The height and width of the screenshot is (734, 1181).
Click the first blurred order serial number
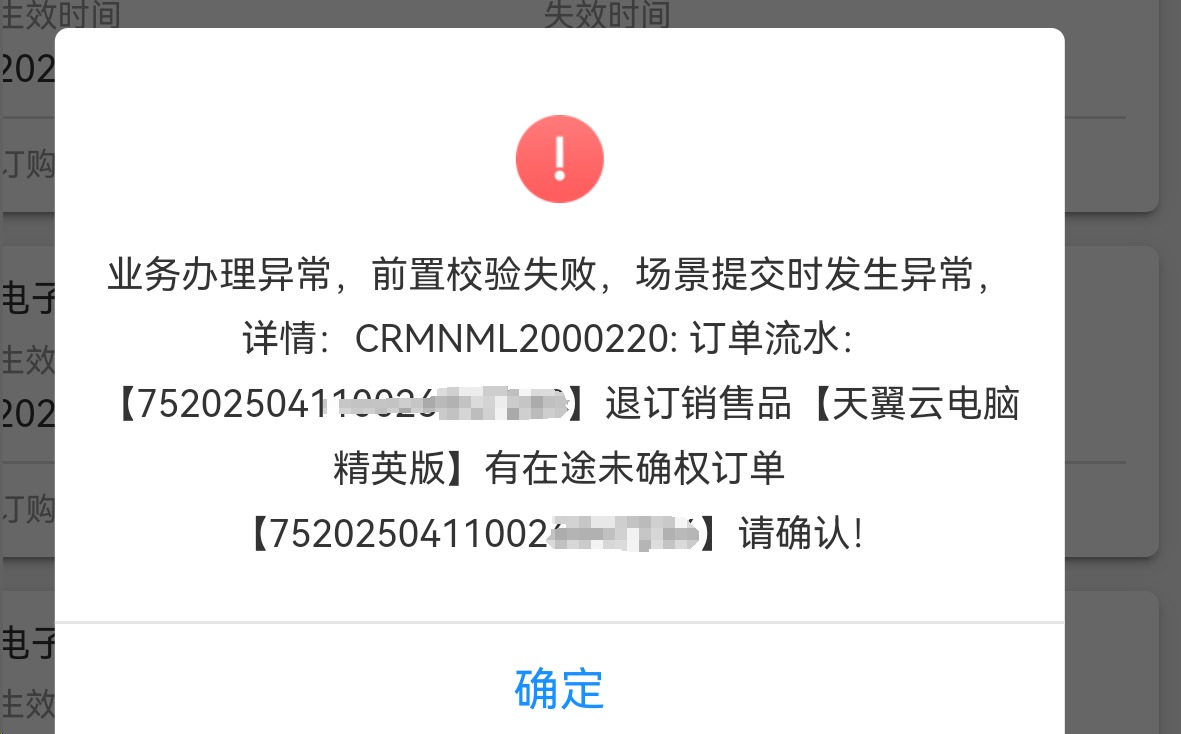351,404
